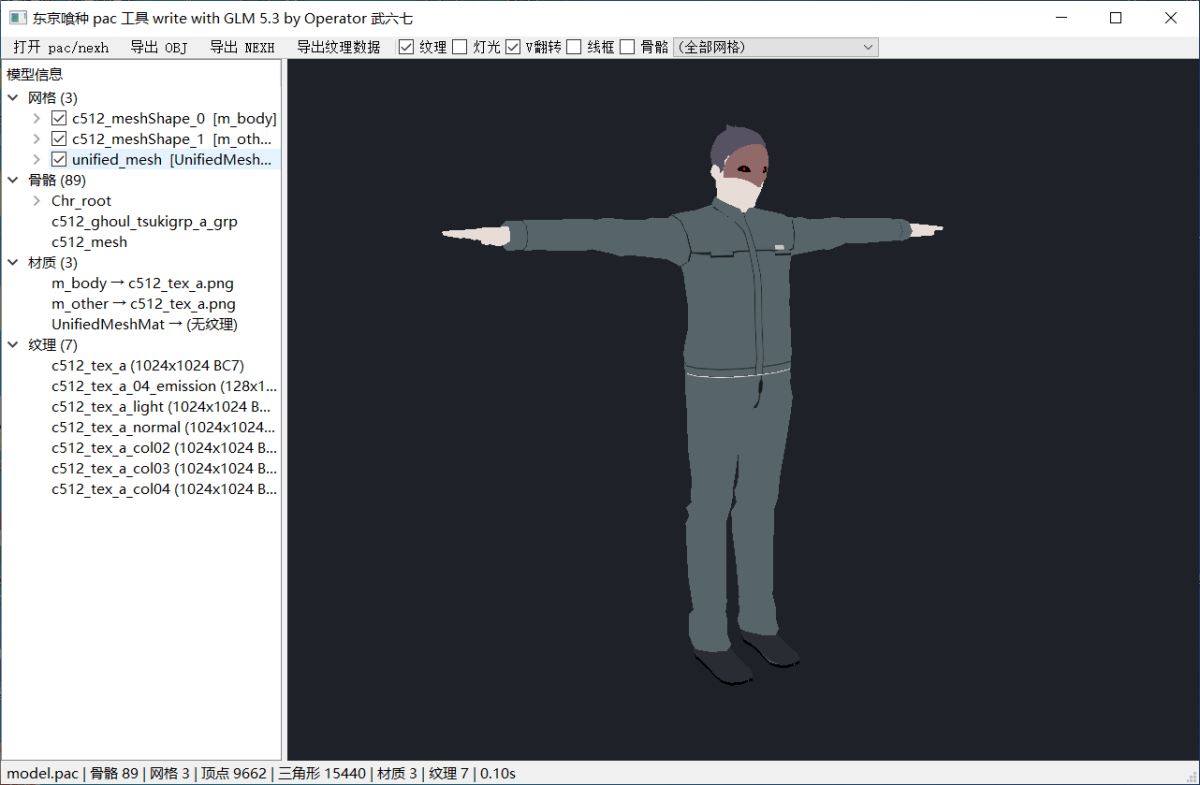Maximize the window

1116,18
